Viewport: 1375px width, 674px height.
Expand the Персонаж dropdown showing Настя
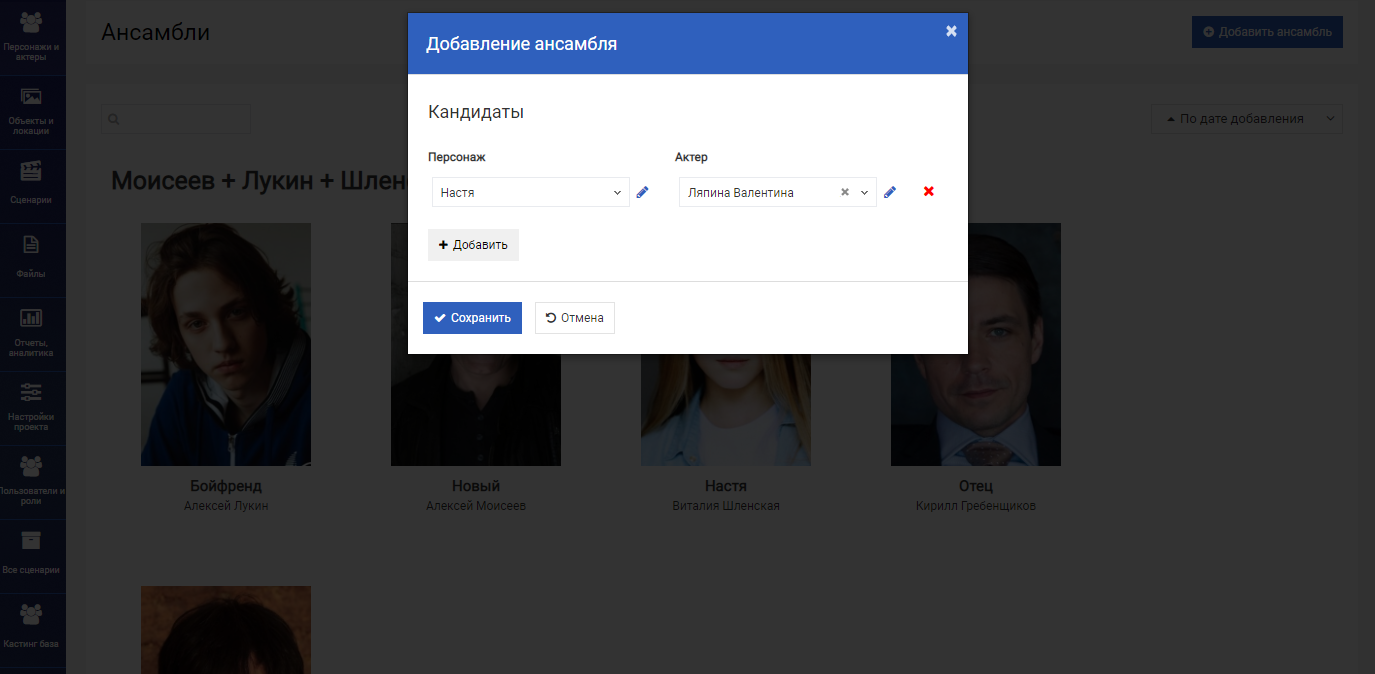tap(531, 192)
